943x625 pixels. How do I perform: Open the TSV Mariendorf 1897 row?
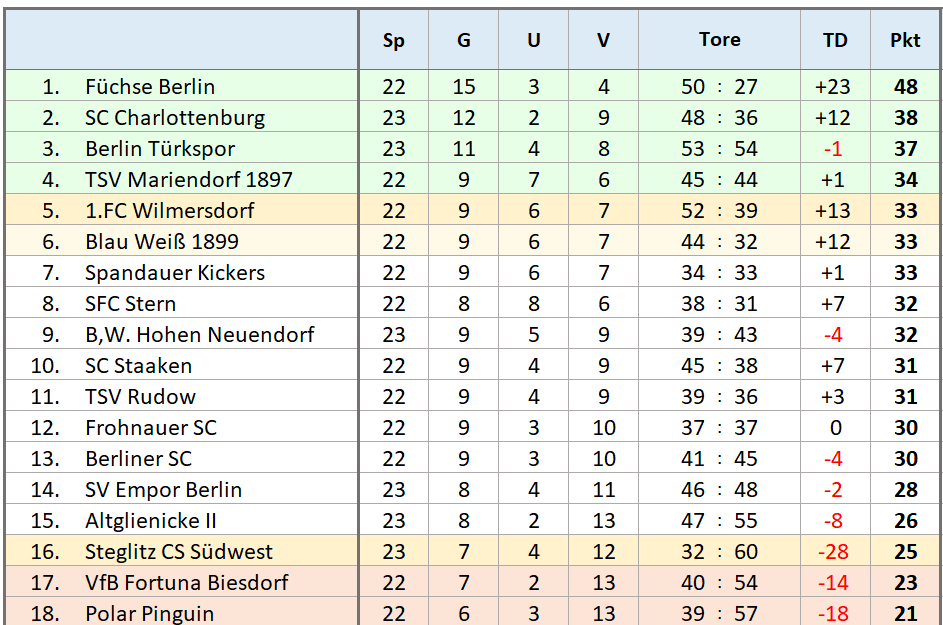(x=189, y=180)
